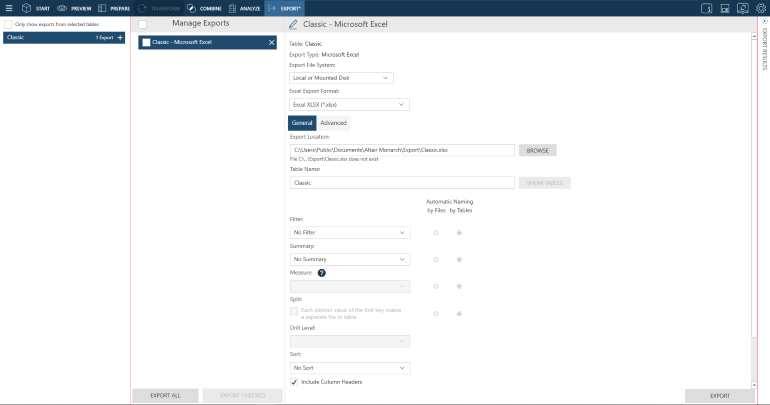The height and width of the screenshot is (405, 770).
Task: Click into the Table Name field
Action: point(402,183)
